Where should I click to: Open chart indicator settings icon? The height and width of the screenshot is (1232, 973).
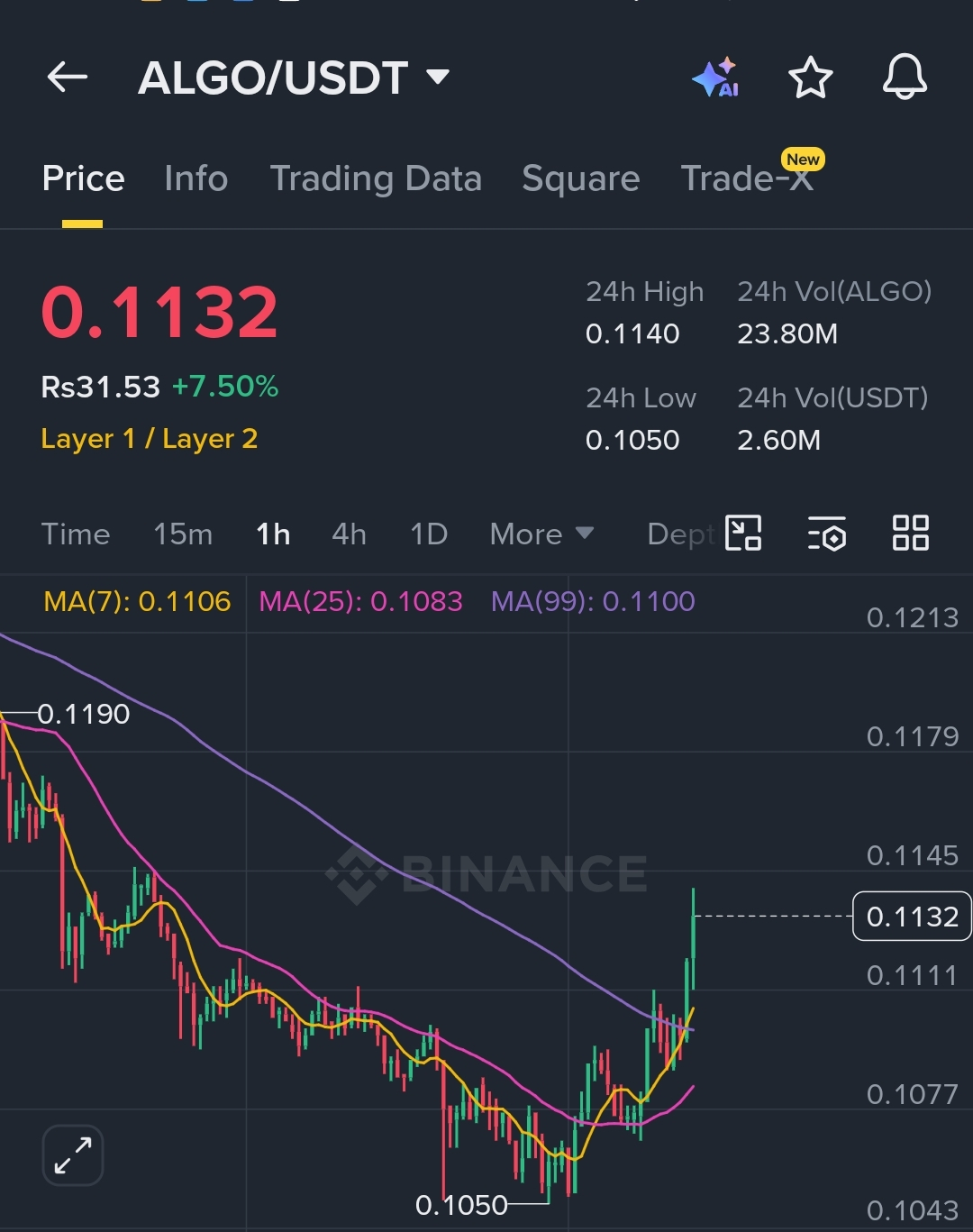(x=826, y=534)
